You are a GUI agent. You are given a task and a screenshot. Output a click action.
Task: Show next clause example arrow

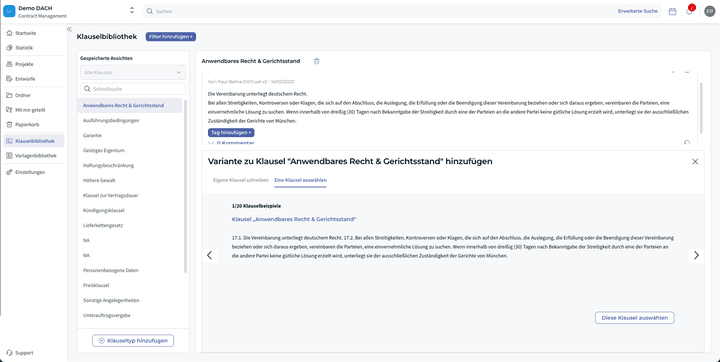696,255
